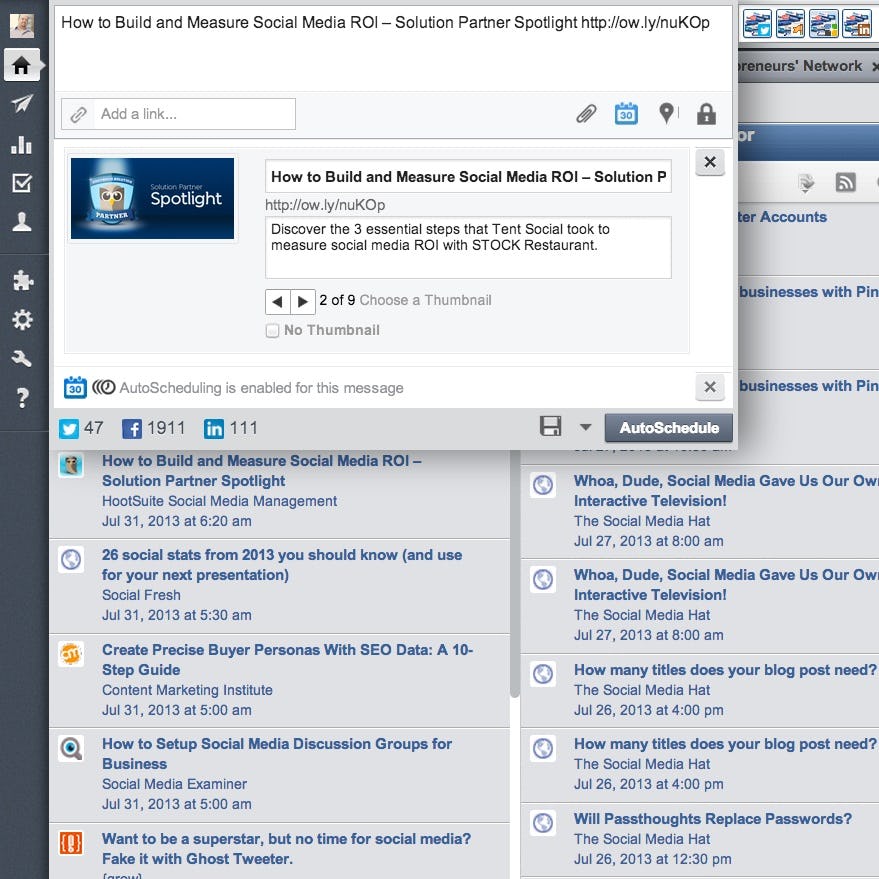Open the Publisher paper plane icon

[x=21, y=105]
